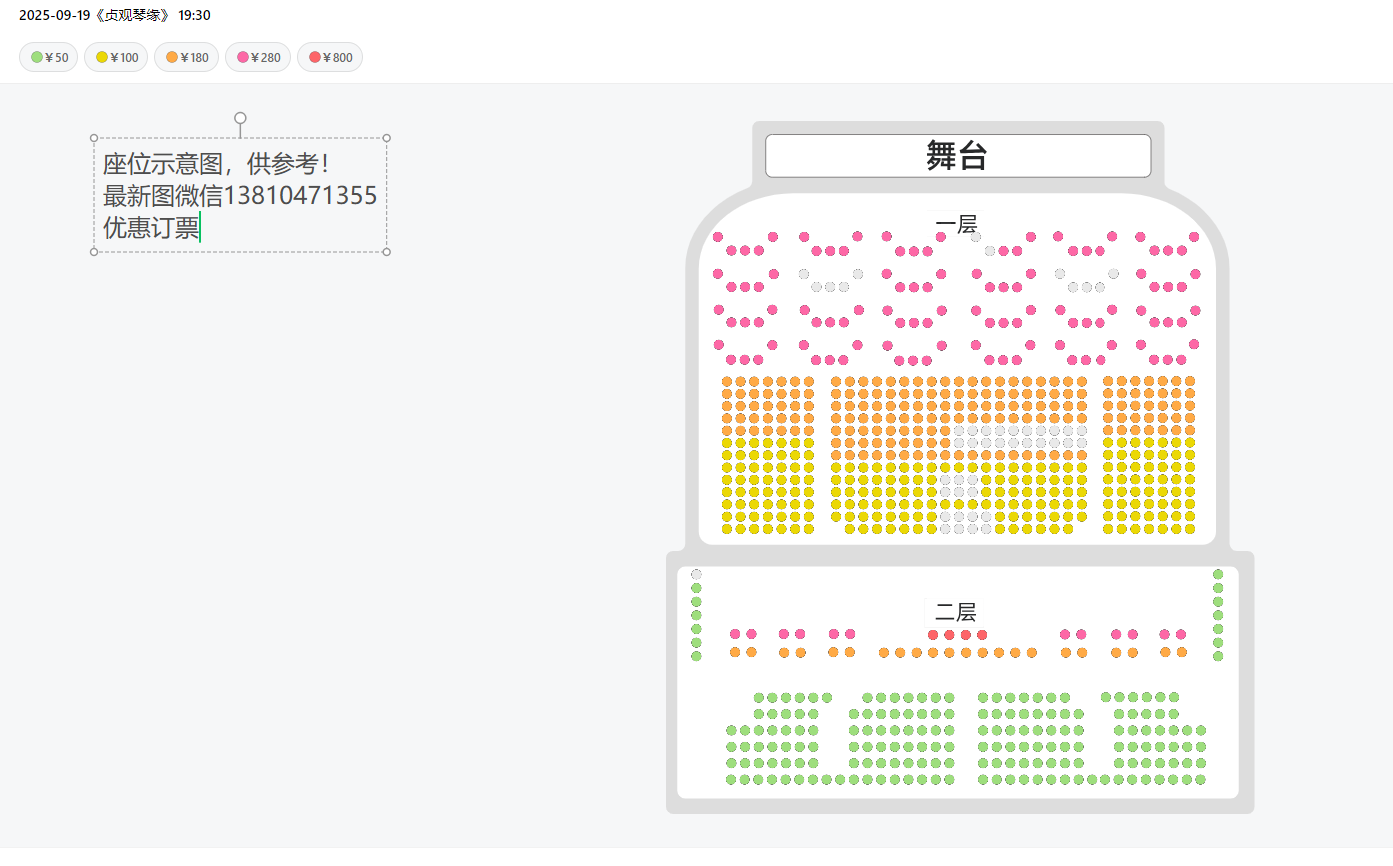Click the text box top-left corner handle
Viewport: 1393px width, 866px height.
click(x=94, y=138)
